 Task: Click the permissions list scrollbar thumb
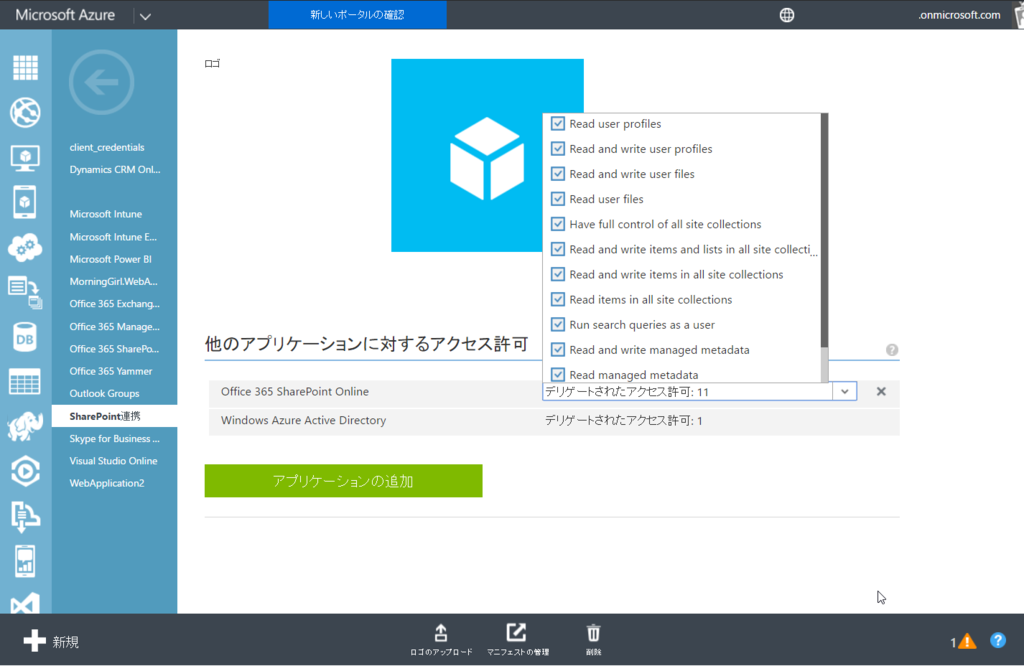pos(825,230)
